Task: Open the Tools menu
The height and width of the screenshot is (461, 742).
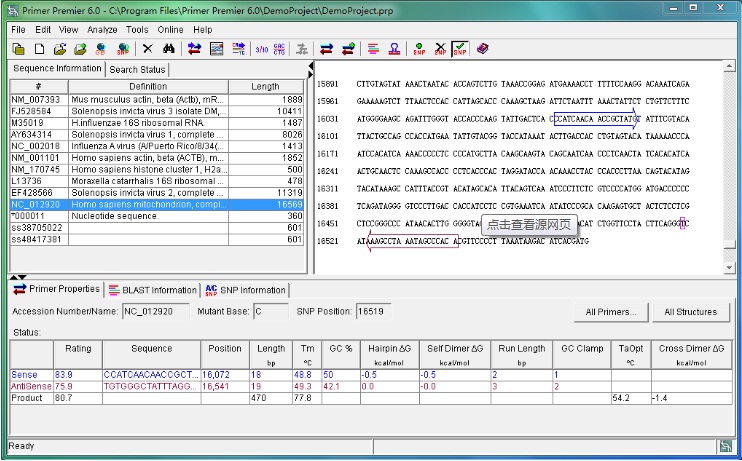Action: [x=137, y=29]
